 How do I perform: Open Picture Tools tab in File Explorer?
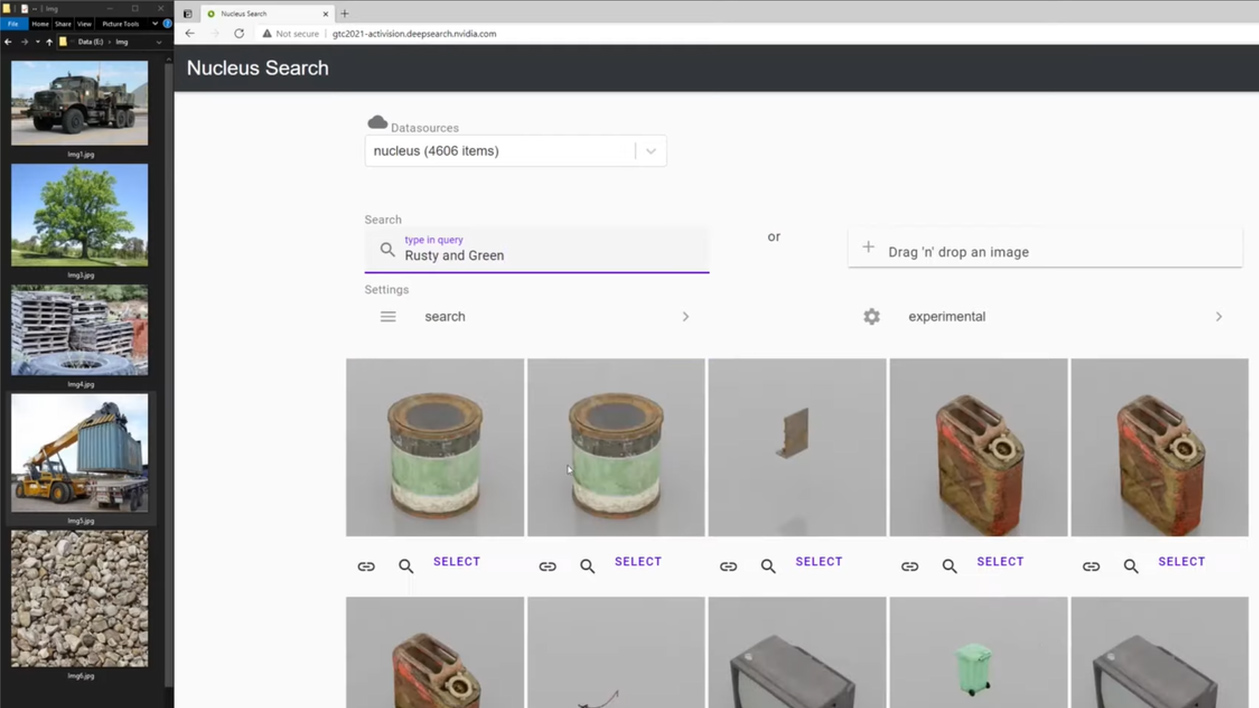point(120,24)
